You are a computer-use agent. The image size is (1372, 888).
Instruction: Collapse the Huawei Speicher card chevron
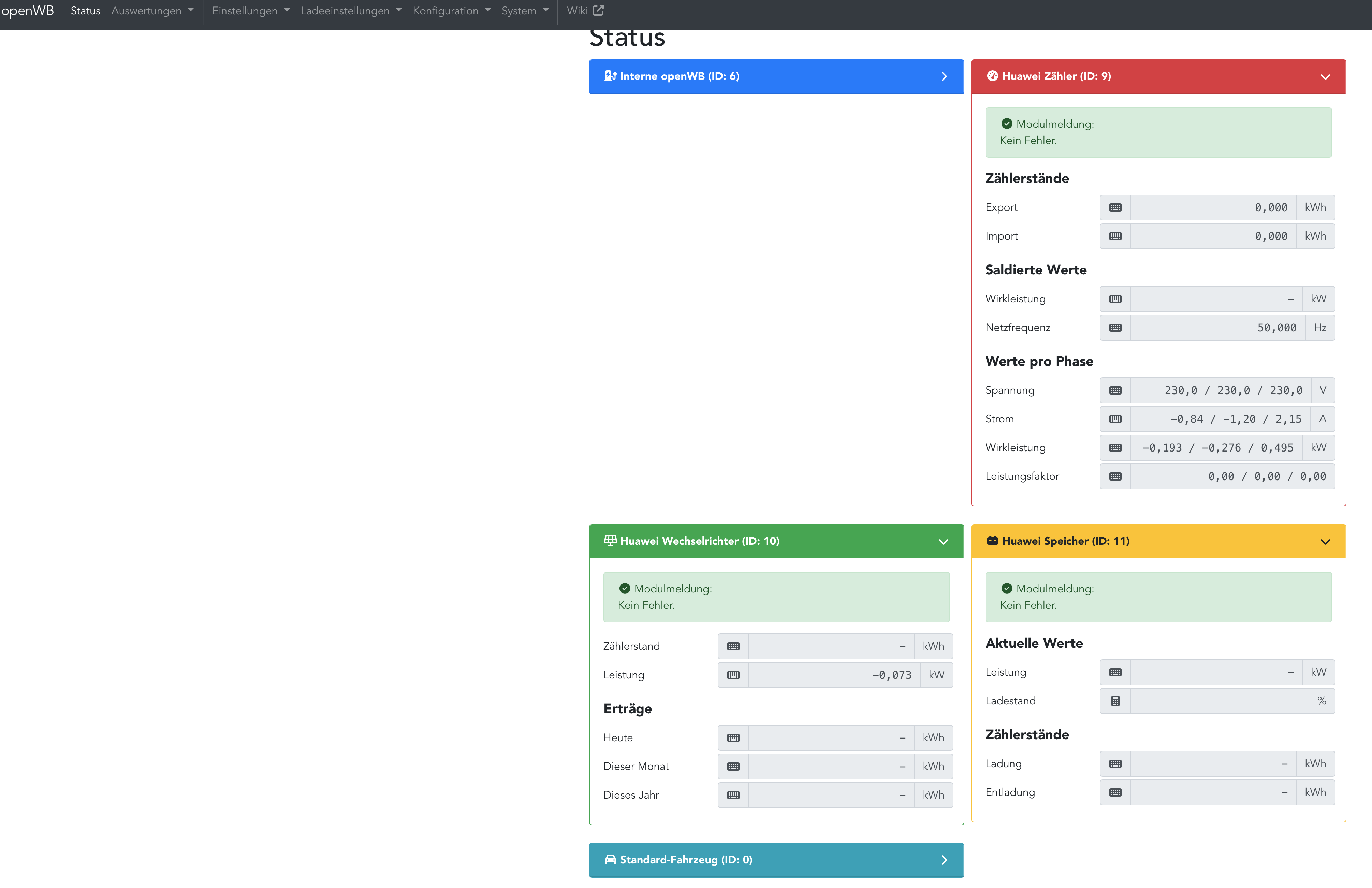[1325, 542]
